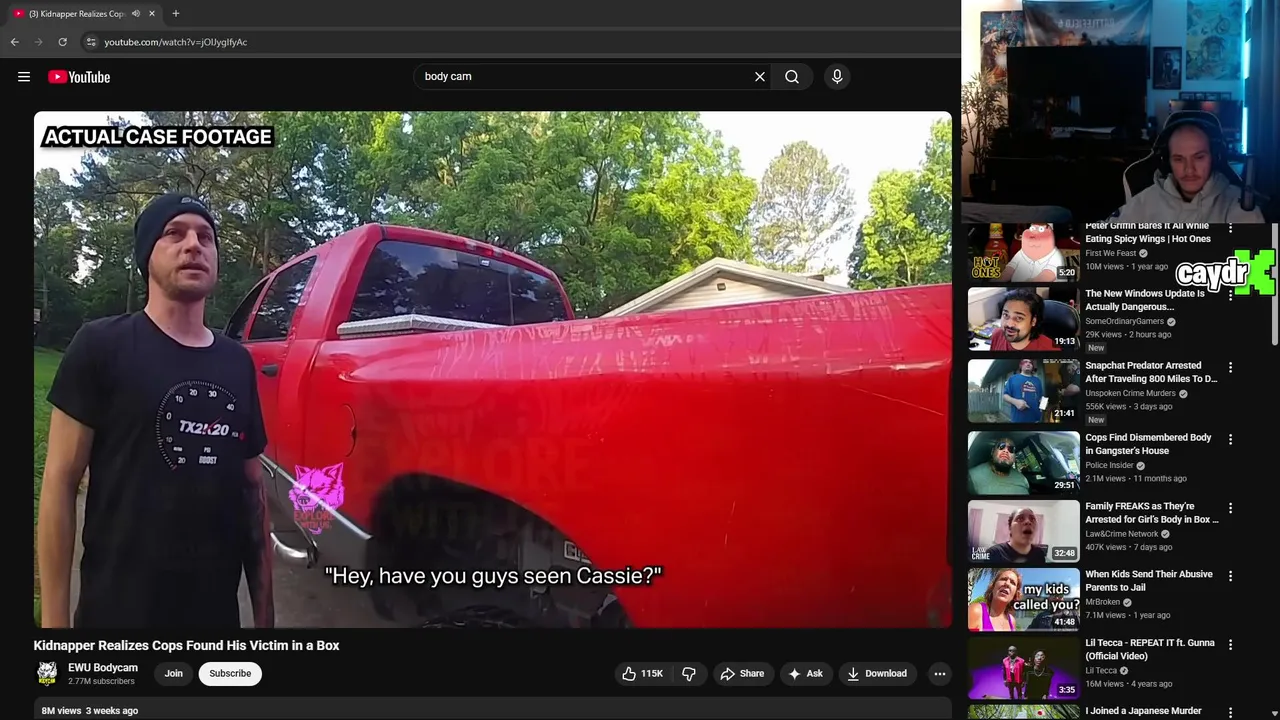Clear the search box text

pyautogui.click(x=760, y=77)
